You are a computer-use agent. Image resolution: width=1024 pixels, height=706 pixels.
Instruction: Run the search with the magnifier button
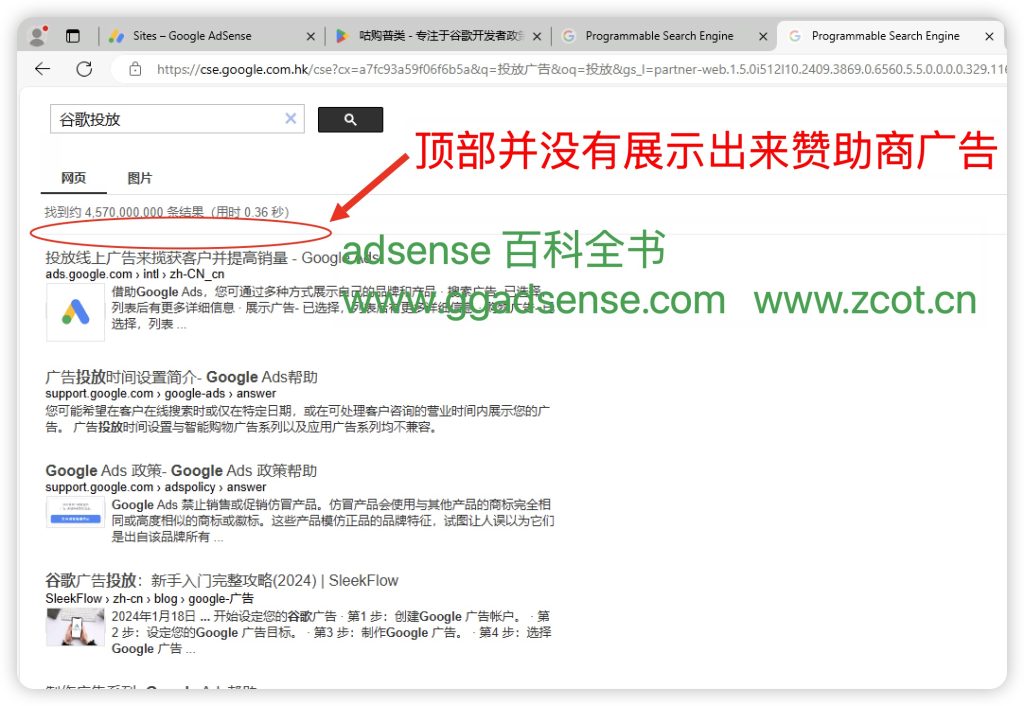coord(350,120)
